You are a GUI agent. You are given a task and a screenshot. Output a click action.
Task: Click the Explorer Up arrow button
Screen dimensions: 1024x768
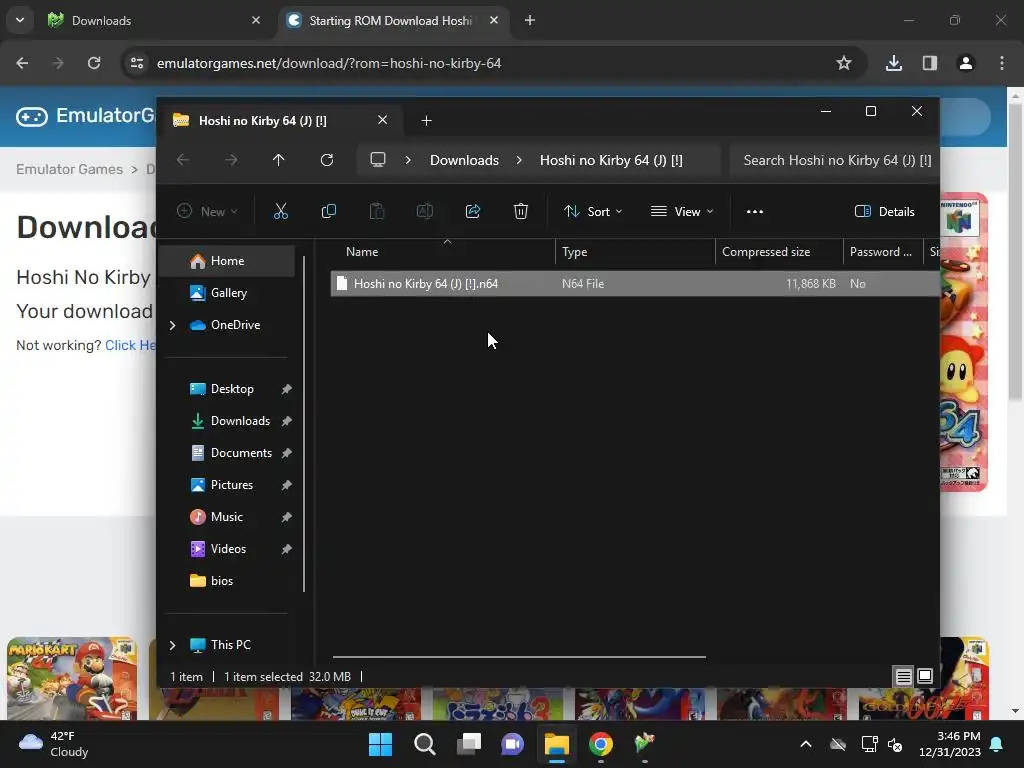278,160
